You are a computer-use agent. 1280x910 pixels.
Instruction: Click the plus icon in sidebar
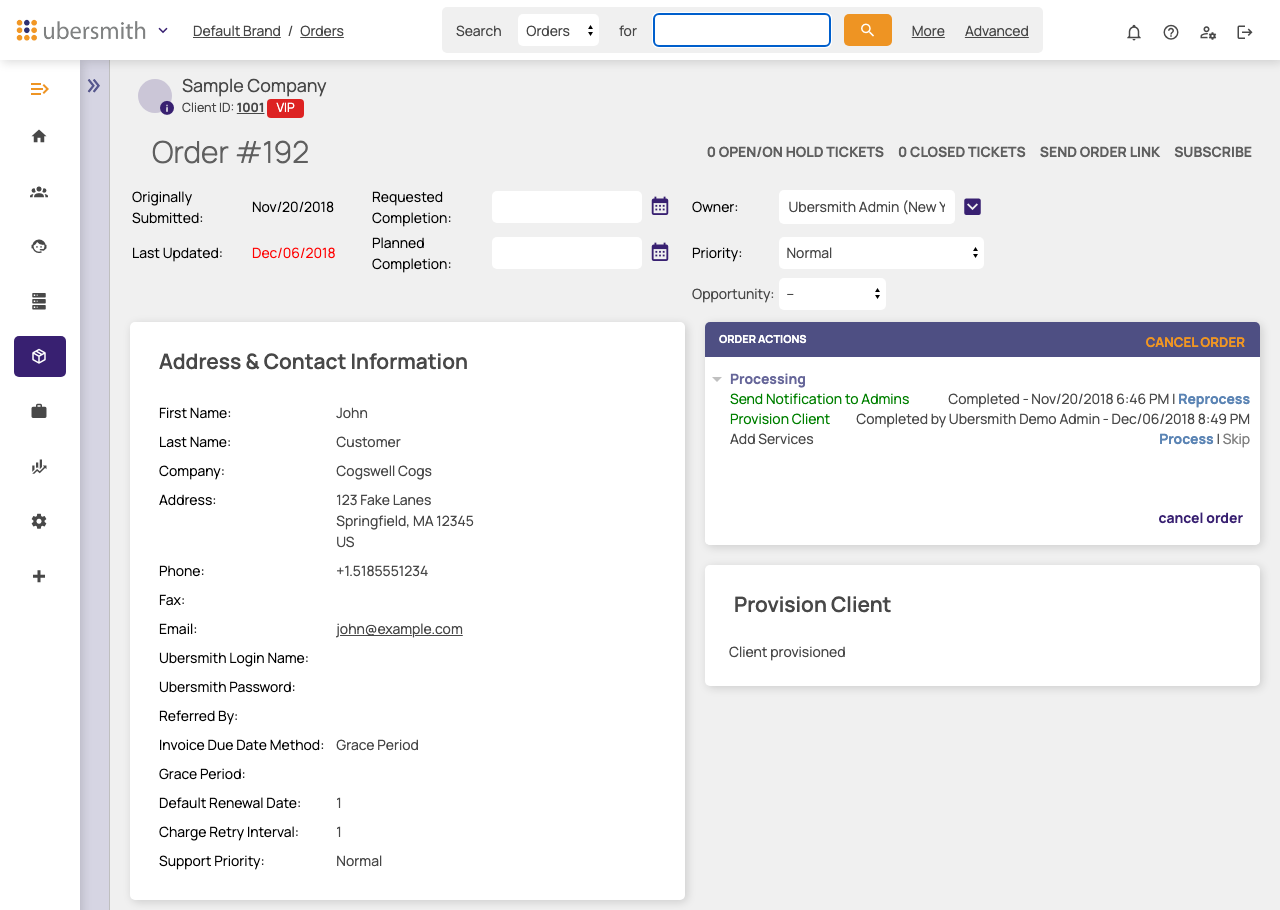coord(39,576)
